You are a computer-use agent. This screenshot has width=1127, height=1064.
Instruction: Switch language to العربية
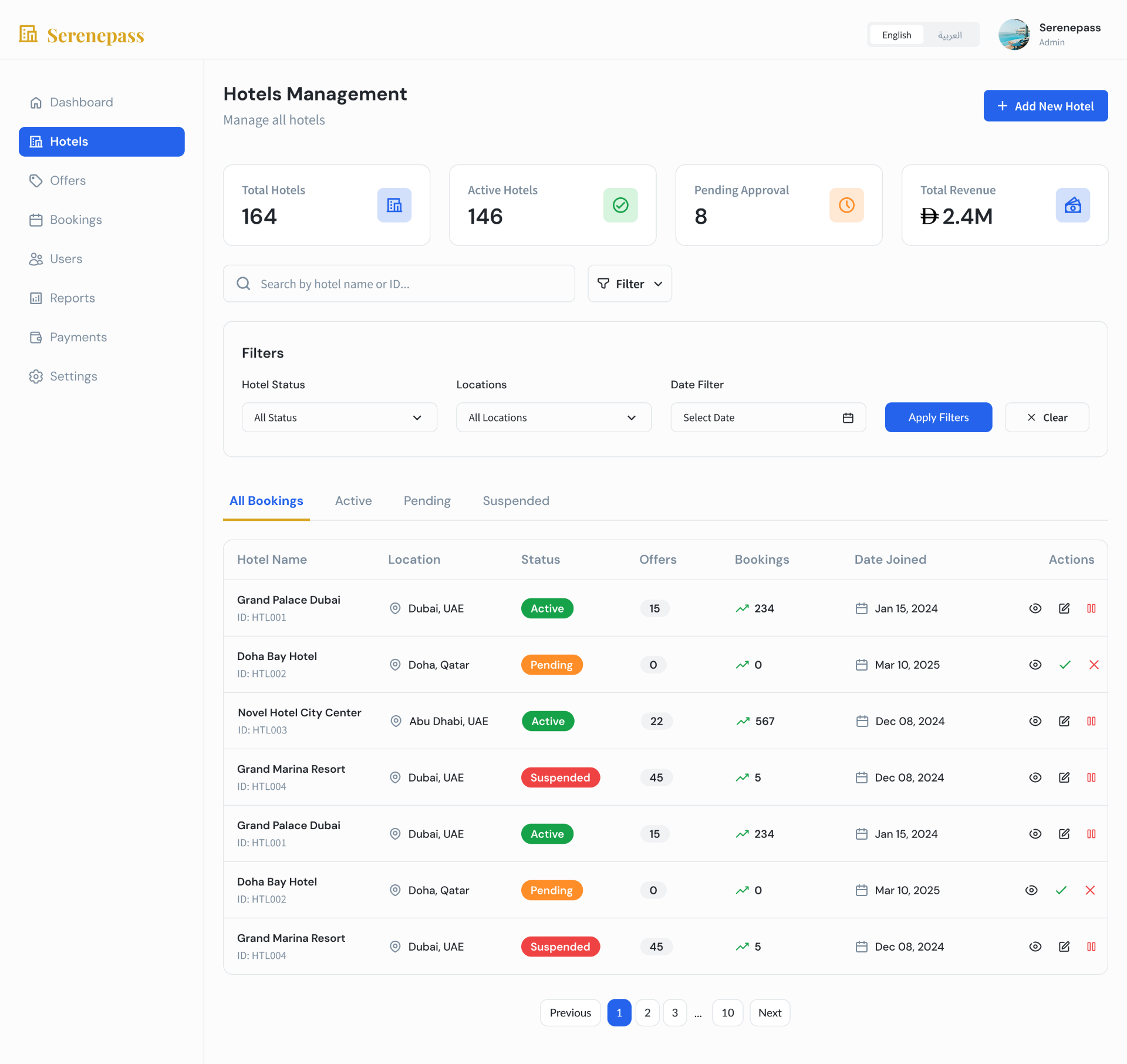click(950, 35)
